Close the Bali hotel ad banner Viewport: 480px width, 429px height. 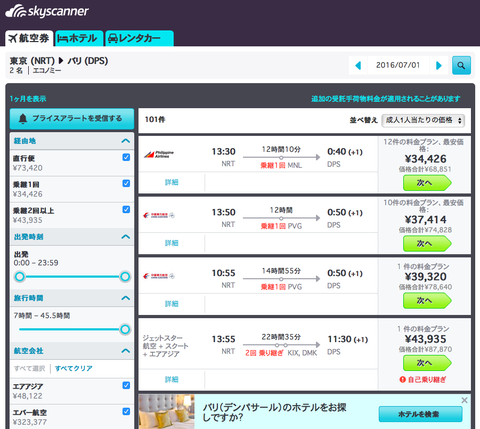[x=464, y=400]
